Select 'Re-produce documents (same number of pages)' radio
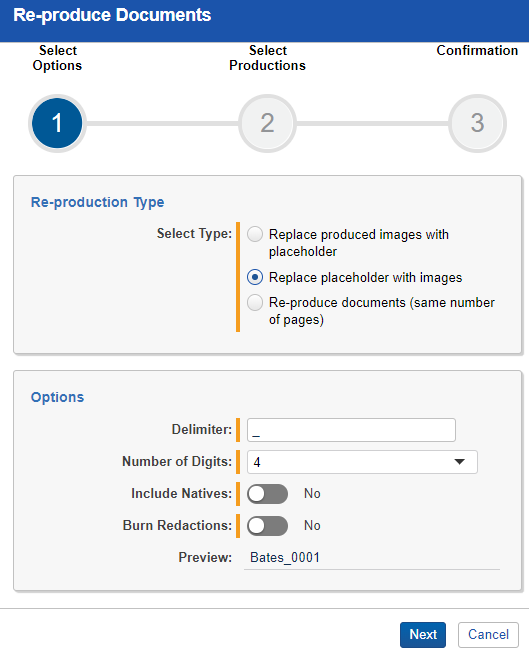The width and height of the screenshot is (529, 649). pos(255,303)
